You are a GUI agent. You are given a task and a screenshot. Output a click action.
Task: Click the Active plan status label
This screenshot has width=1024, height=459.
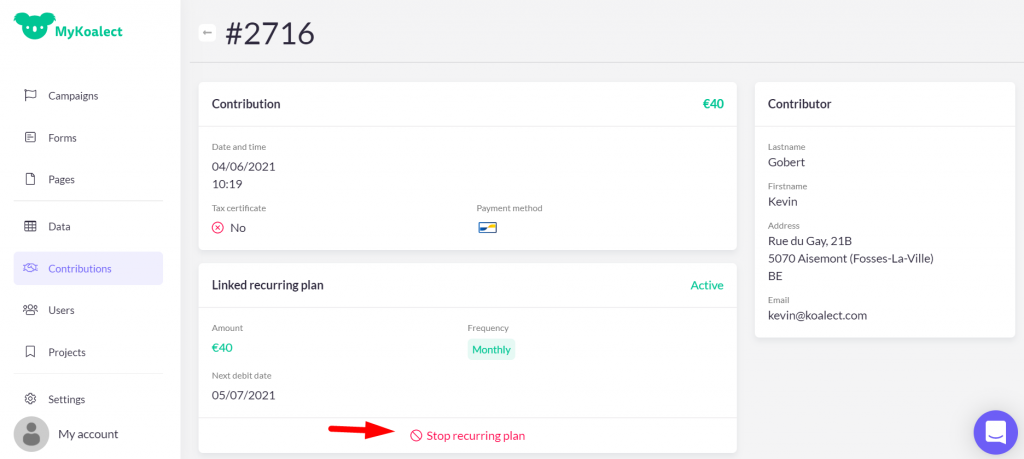coord(706,285)
